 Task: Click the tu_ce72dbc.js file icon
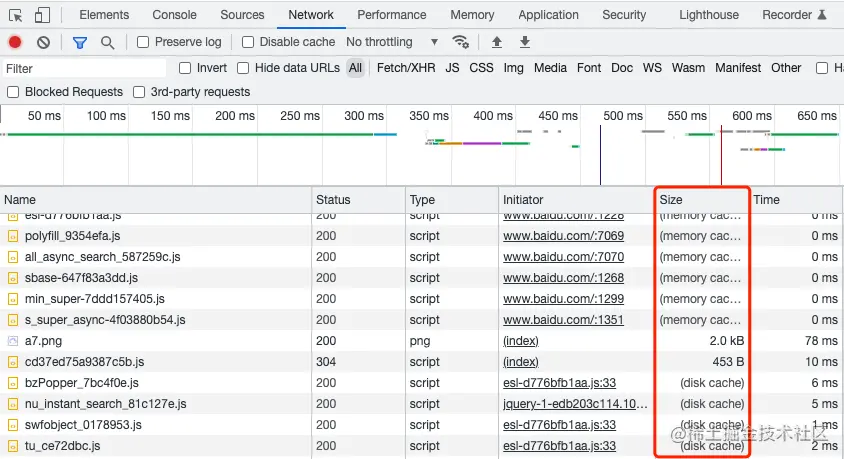click(13, 446)
